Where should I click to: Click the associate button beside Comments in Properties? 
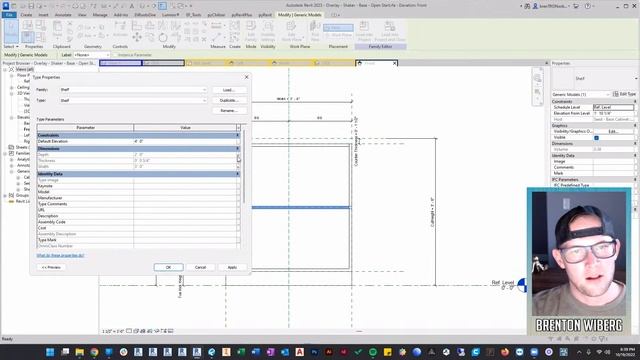pyautogui.click(x=635, y=167)
